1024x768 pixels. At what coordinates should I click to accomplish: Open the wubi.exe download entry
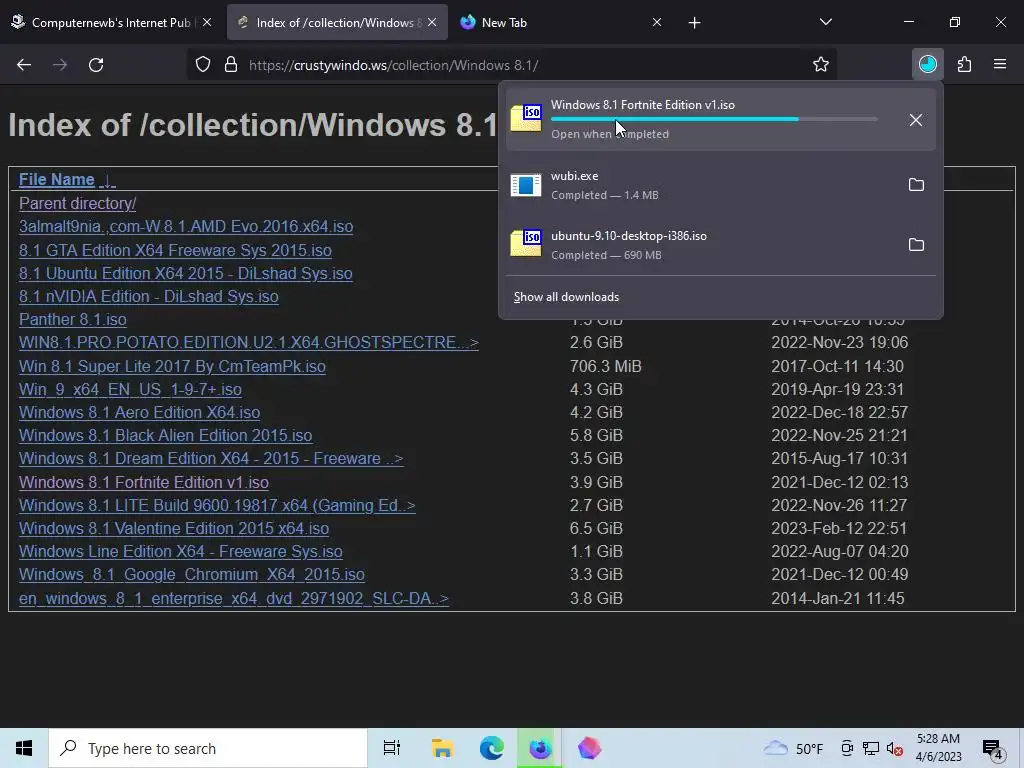pyautogui.click(x=702, y=185)
